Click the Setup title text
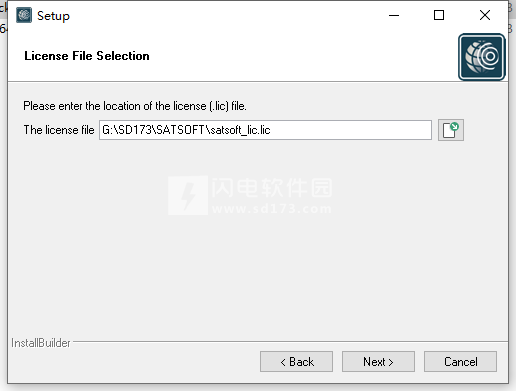 point(53,16)
